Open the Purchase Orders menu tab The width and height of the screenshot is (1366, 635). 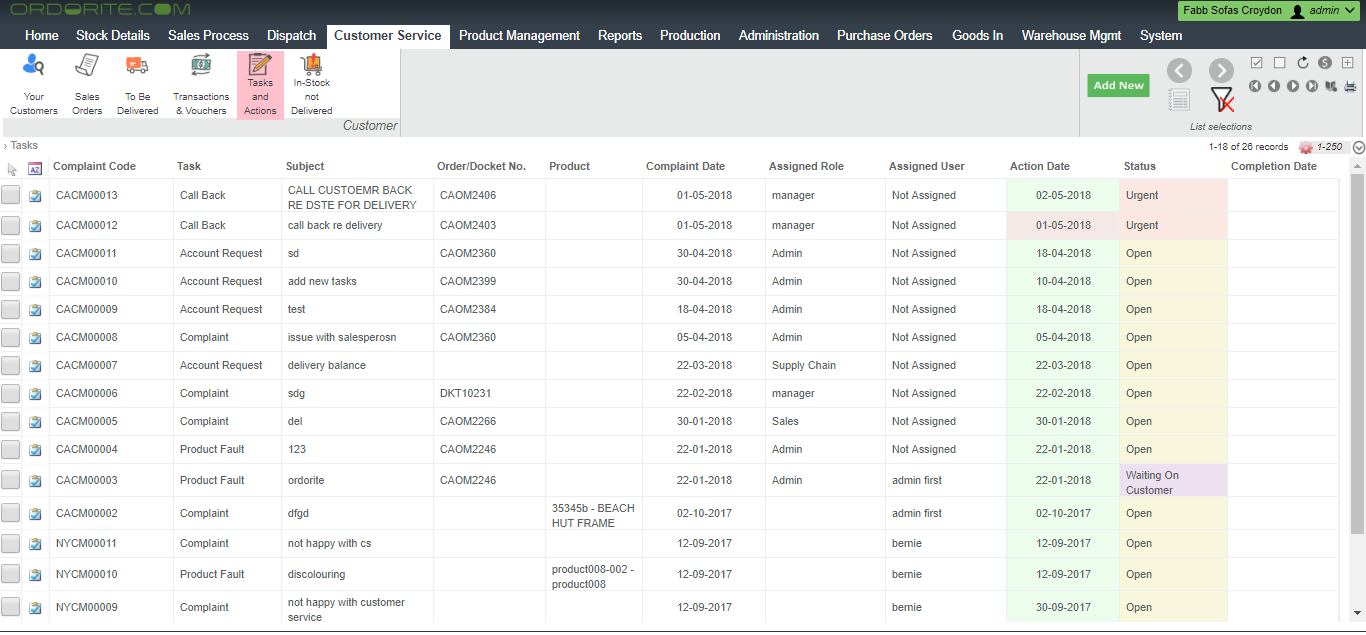[x=884, y=35]
